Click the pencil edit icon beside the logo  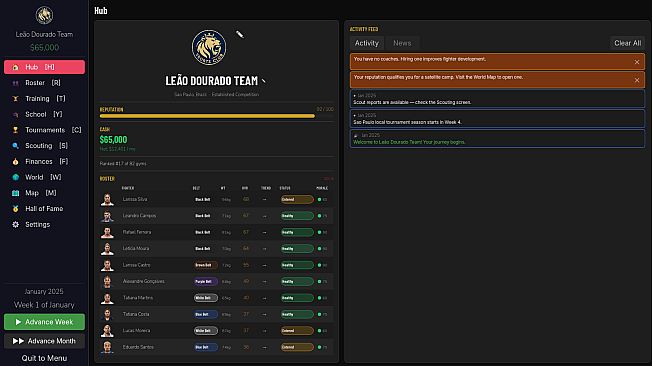coord(240,34)
